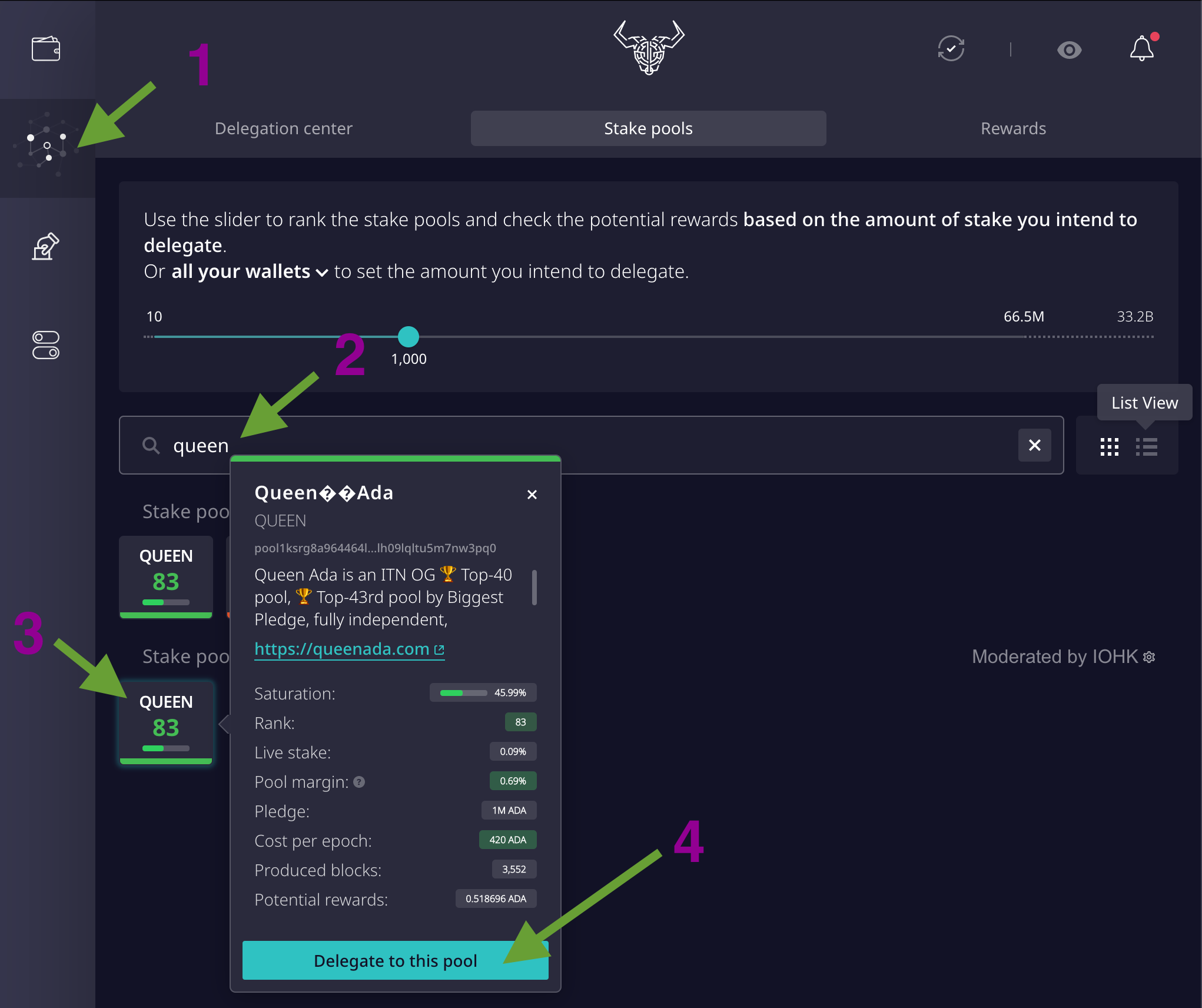Screen dimensions: 1202x1008
Task: Open the staking network sidebar icon
Action: [x=46, y=145]
